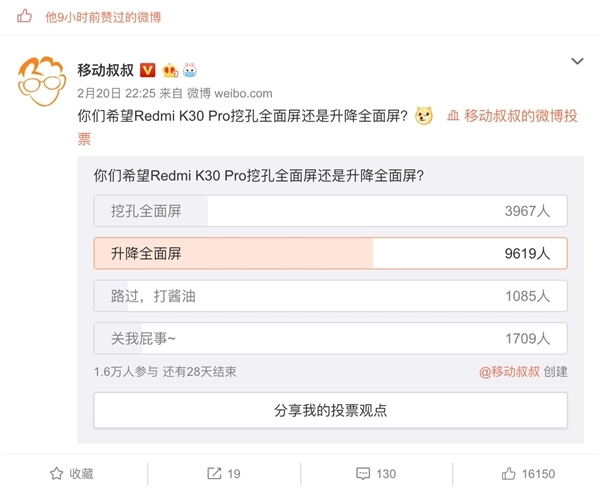Select the 升降全面屏 poll option
600x491 pixels.
[330, 254]
